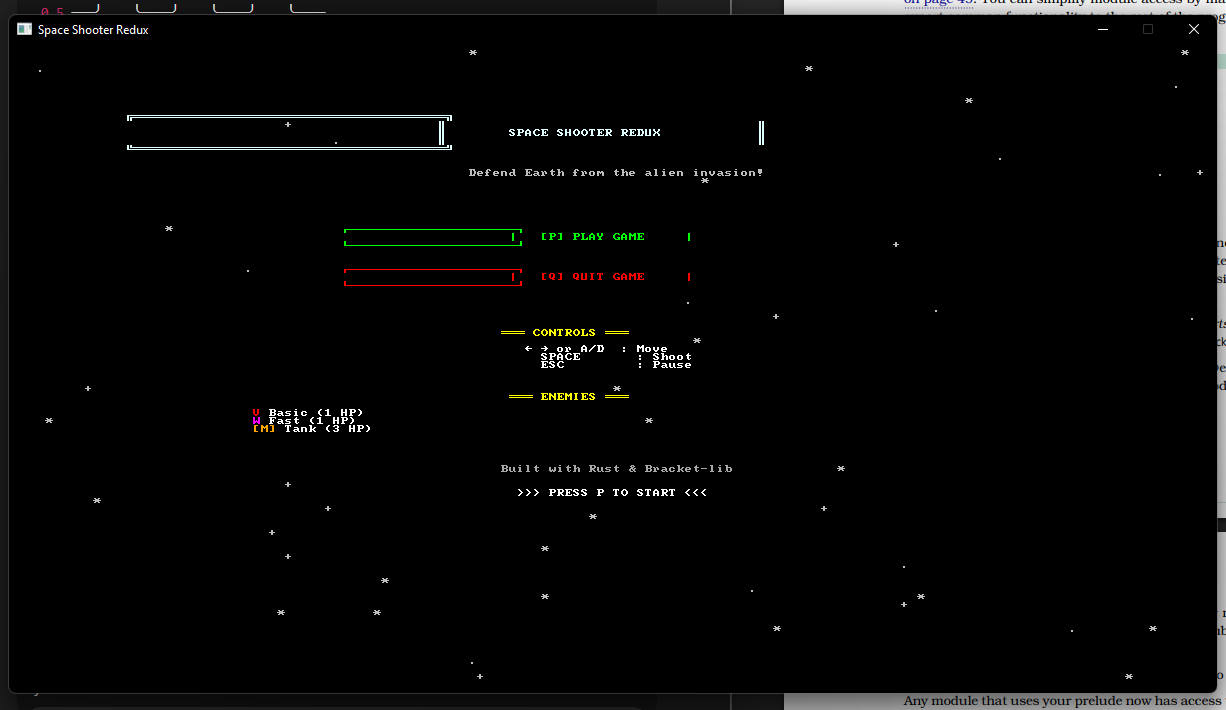Screen dimensions: 1226x710
Task: Click the red indicator beside QUIT GAME
Action: coord(689,276)
